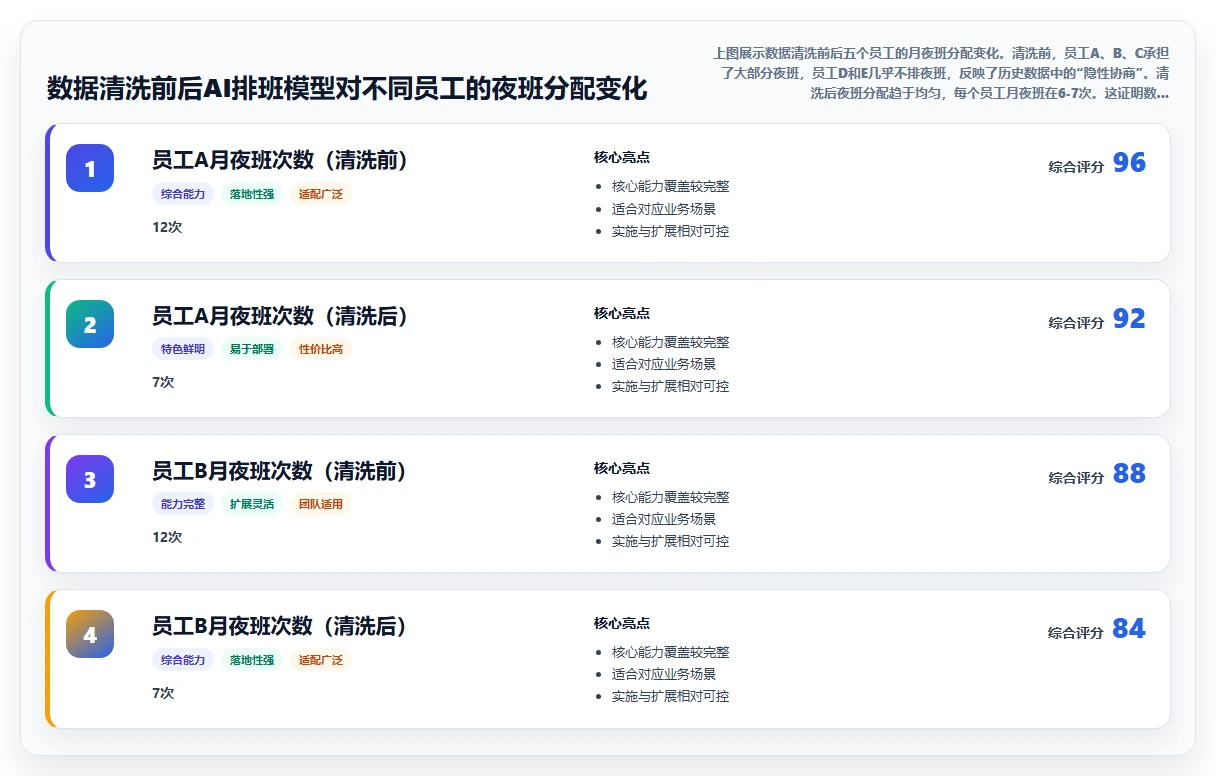This screenshot has width=1216, height=776.
Task: Click bullet 核心能力覆盖较完整 in the rank 3 card
Action: click(671, 497)
